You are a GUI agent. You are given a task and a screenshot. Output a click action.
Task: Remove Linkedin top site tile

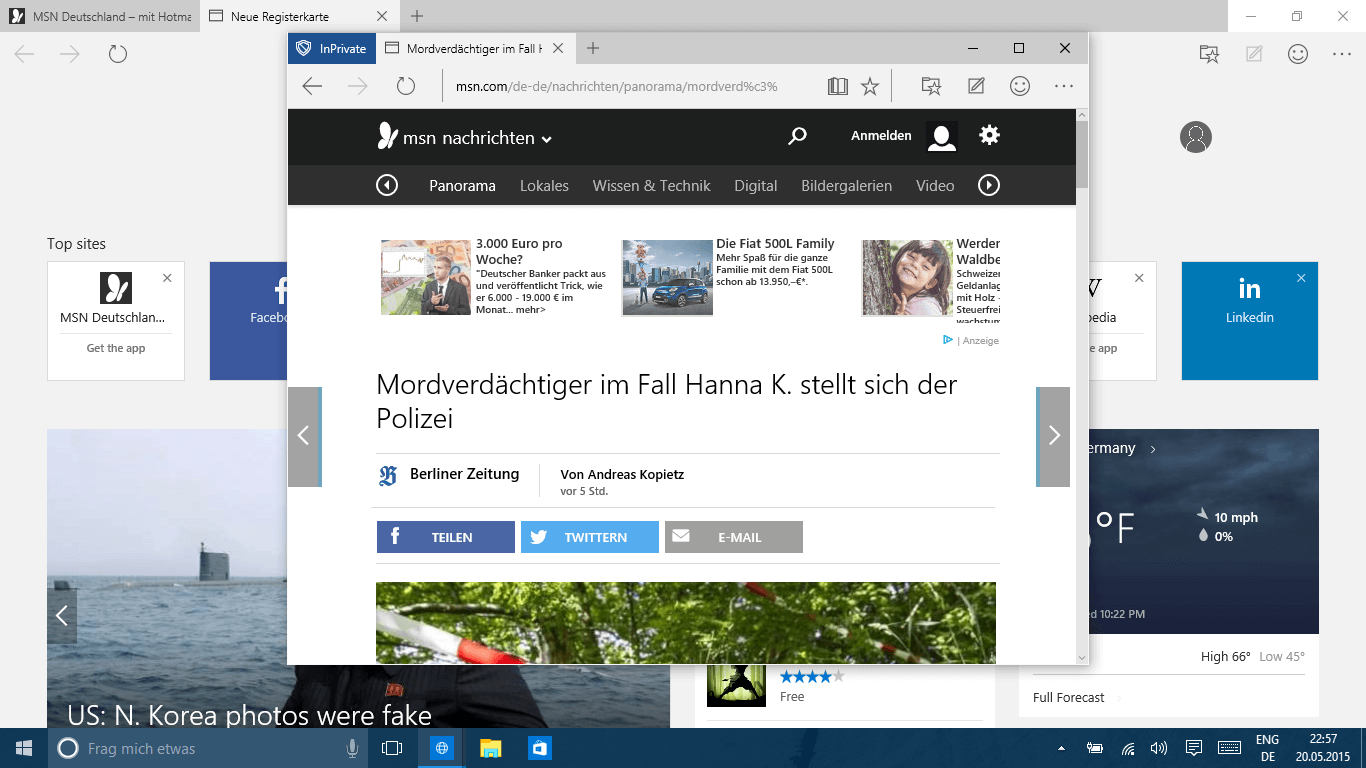(1301, 278)
